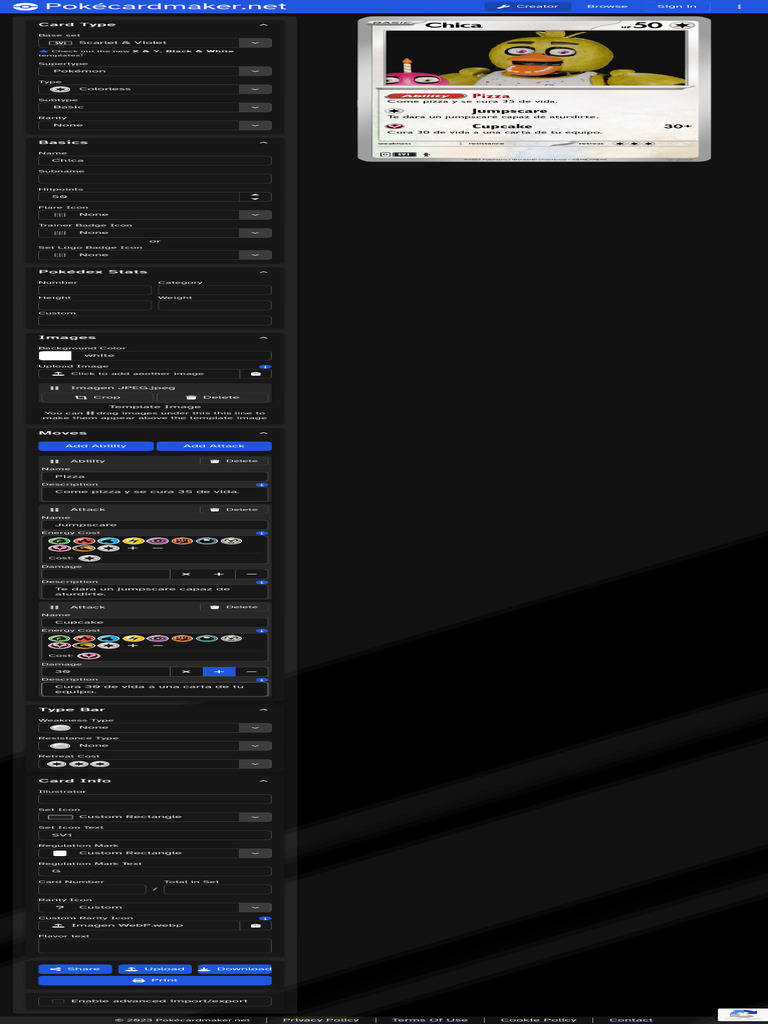Toggle the plus damage modifier for Jumpscare
The width and height of the screenshot is (768, 1024).
(219, 575)
